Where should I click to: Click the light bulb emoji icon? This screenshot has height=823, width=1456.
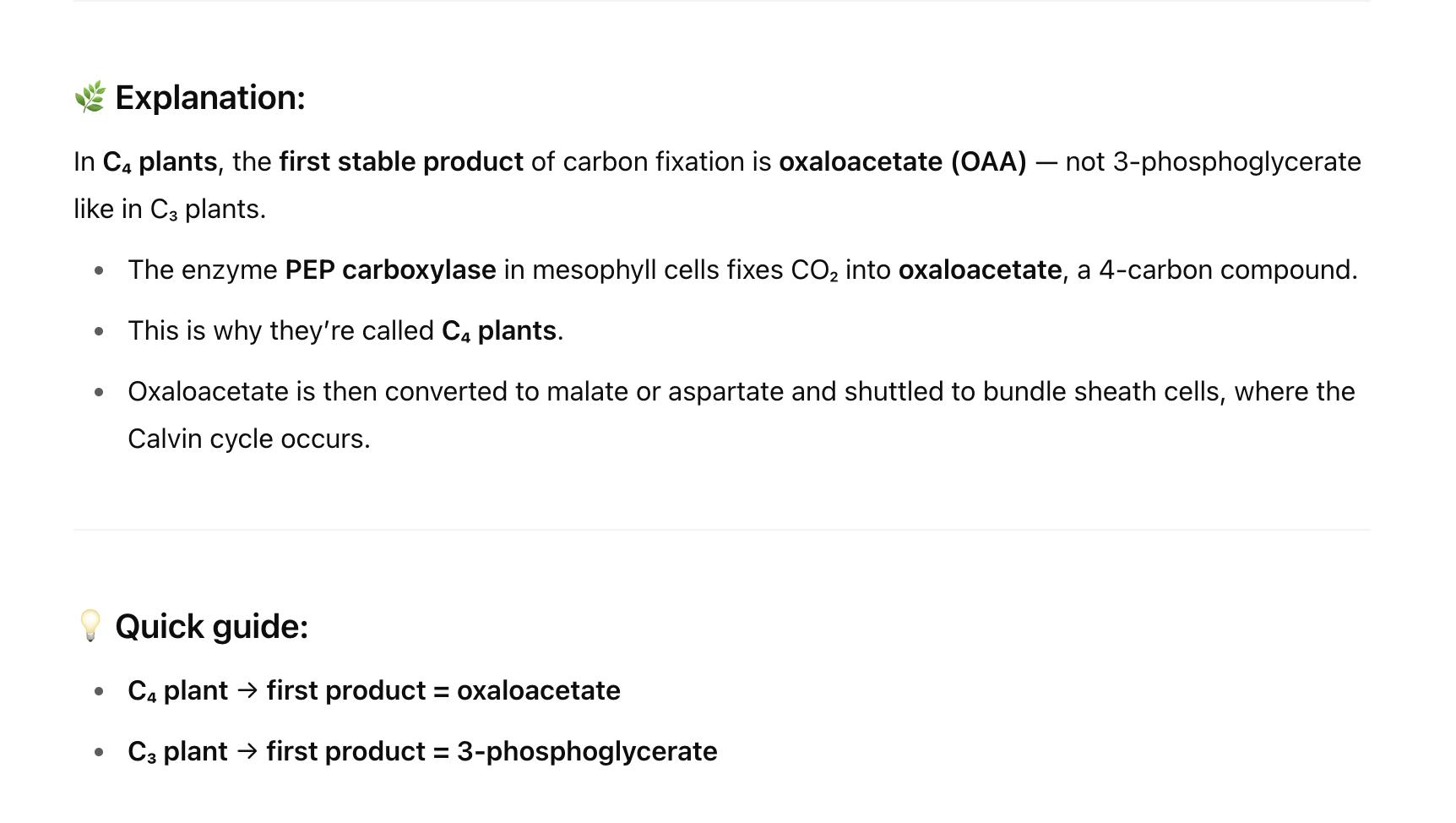(90, 626)
